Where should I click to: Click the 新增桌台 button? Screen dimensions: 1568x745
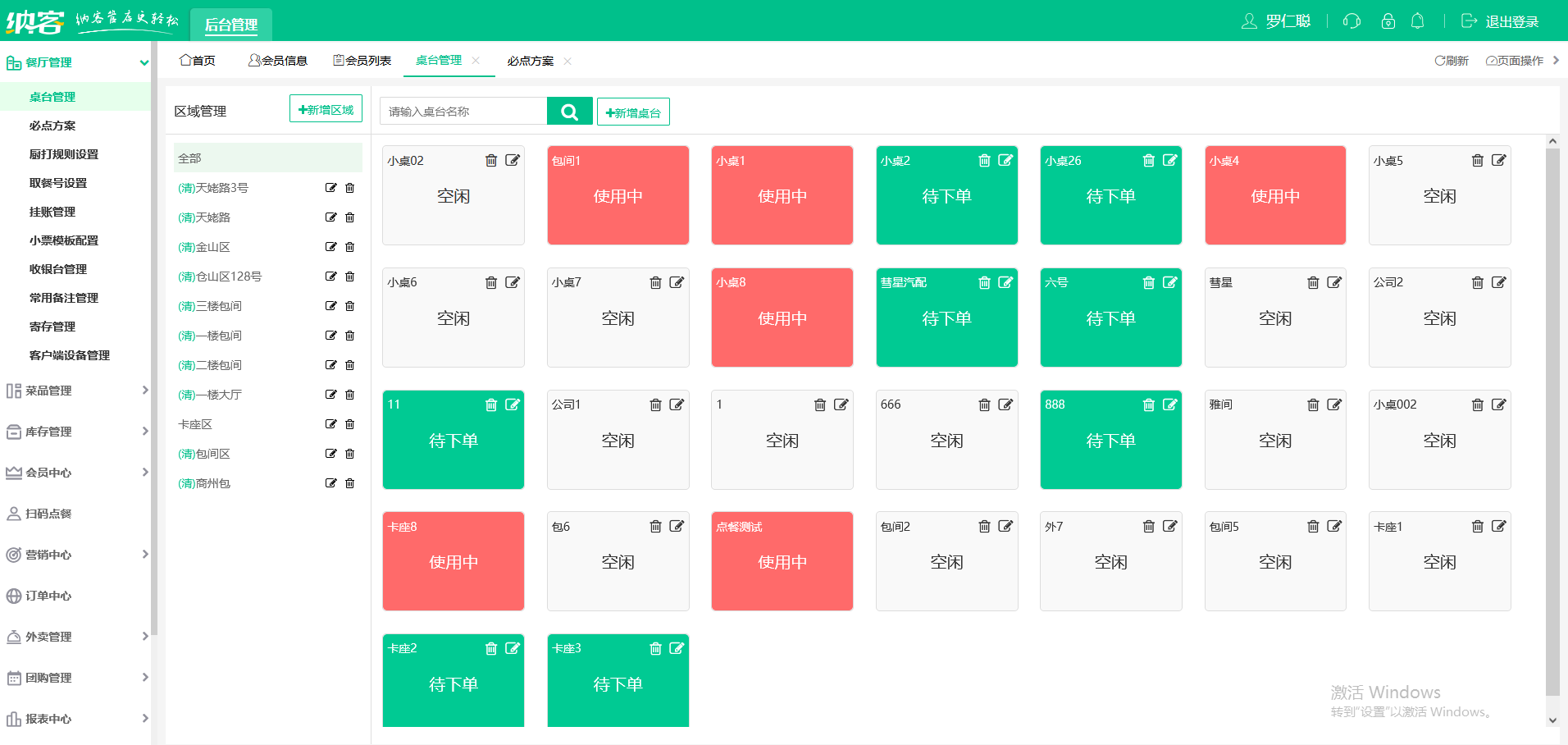click(x=633, y=112)
